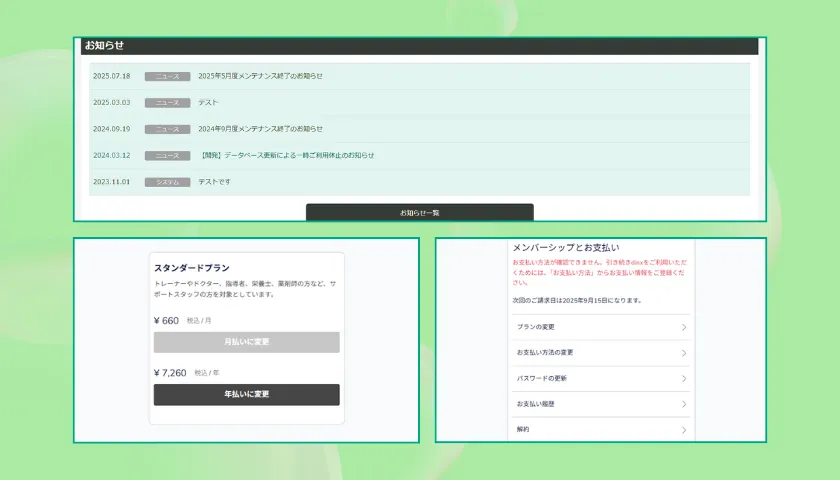Screen dimensions: 840x480
Task: Select 解約 to cancel membership
Action: point(524,430)
